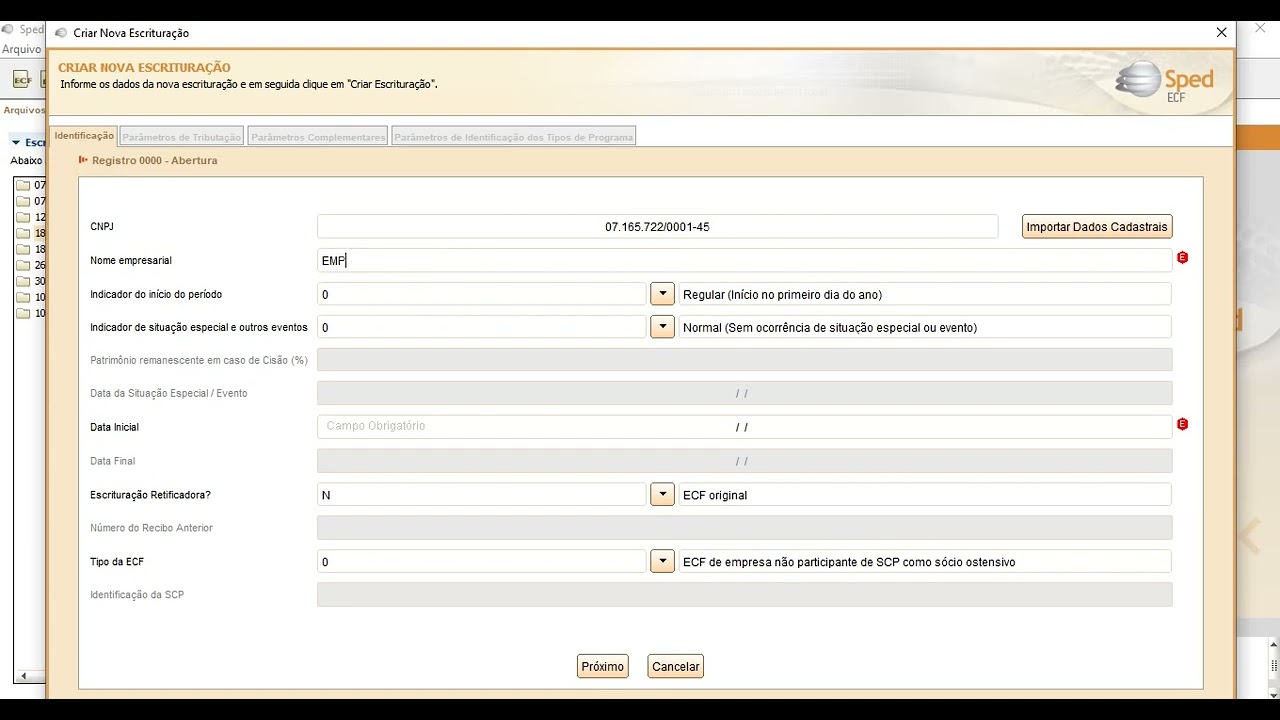The height and width of the screenshot is (720, 1280).
Task: Click the dialog title bar app icon
Action: pyautogui.click(x=61, y=33)
